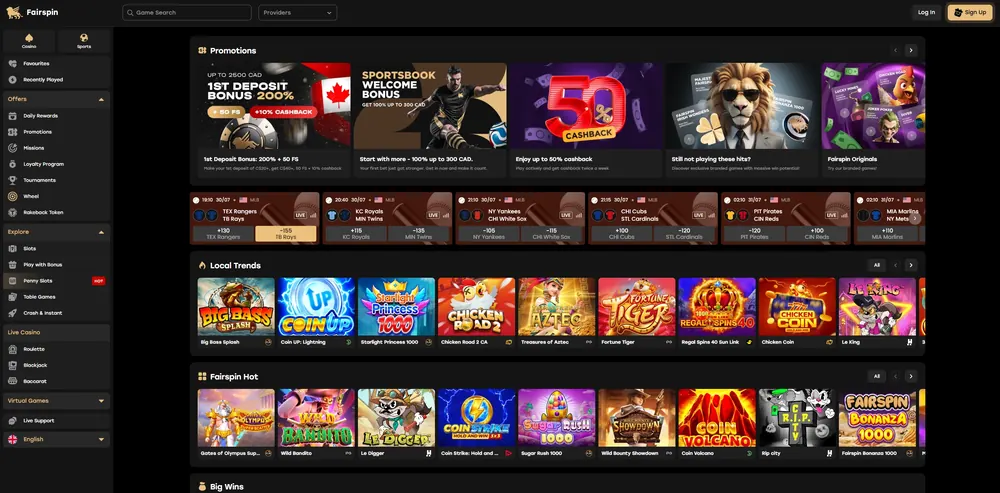The image size is (1000, 493).
Task: Switch to the Casino tab
Action: (29, 41)
